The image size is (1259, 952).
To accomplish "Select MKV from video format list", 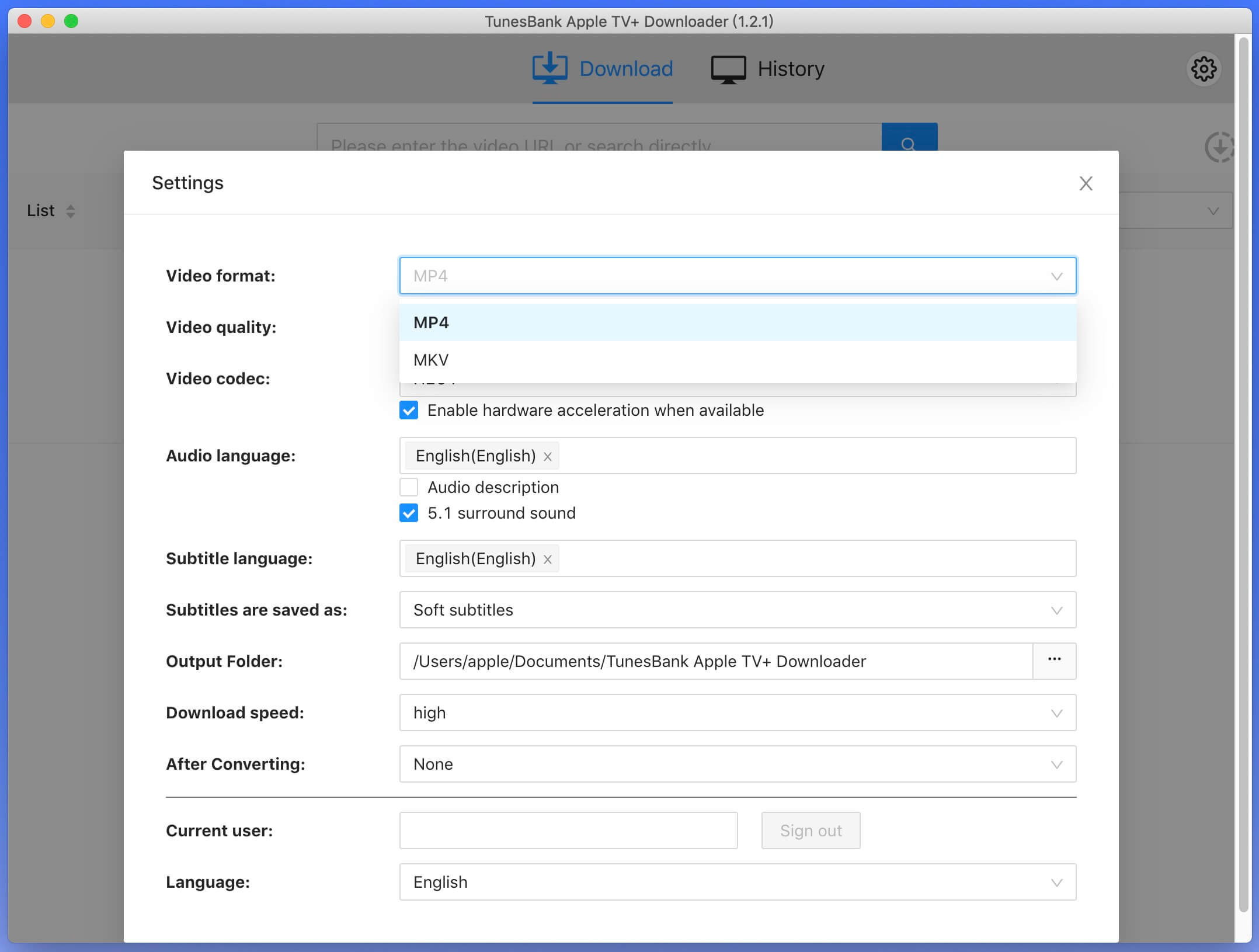I will coord(431,360).
